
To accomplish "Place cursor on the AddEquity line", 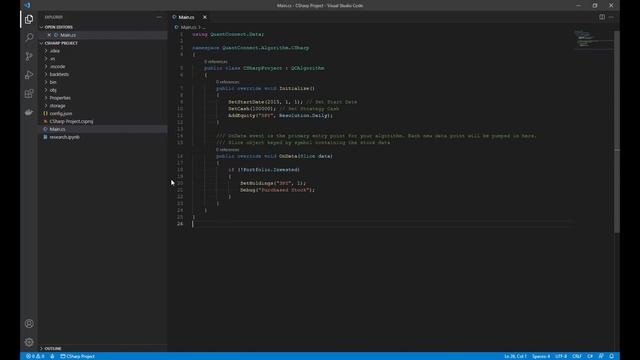I will coord(280,116).
